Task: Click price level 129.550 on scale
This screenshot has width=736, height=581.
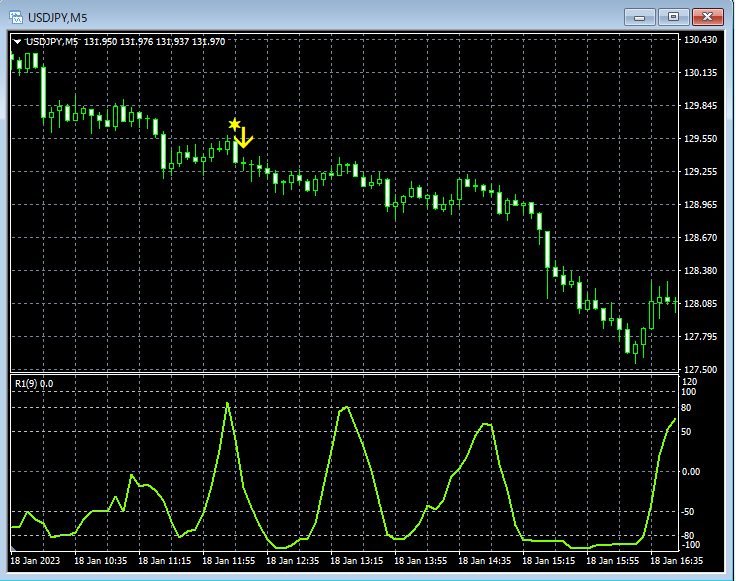Action: pos(700,139)
